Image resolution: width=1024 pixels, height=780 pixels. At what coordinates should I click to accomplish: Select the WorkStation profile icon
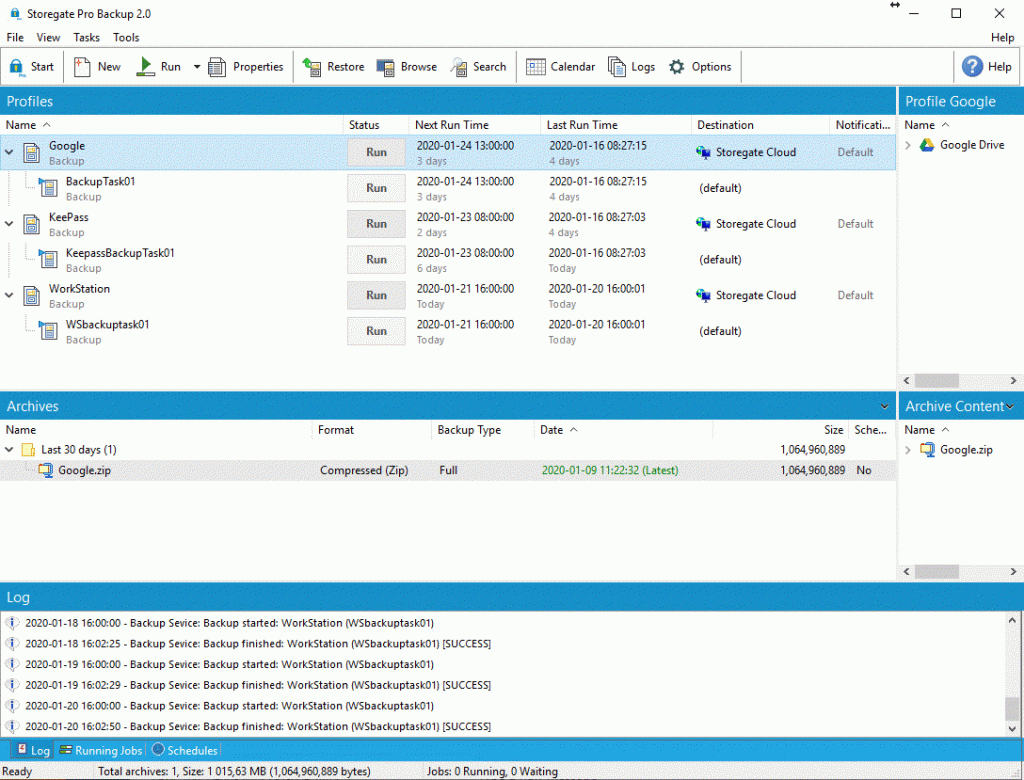click(x=32, y=295)
